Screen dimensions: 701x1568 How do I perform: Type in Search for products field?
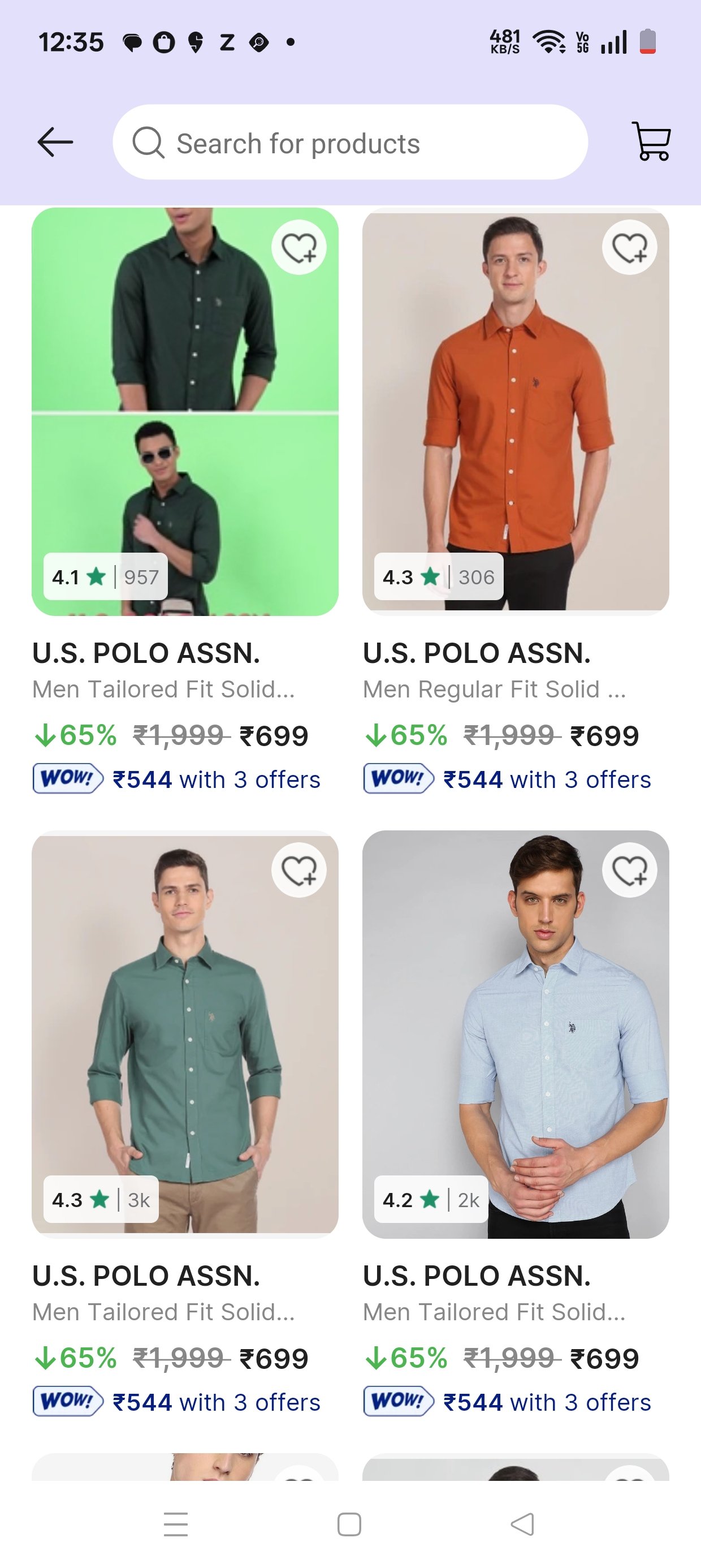point(365,143)
